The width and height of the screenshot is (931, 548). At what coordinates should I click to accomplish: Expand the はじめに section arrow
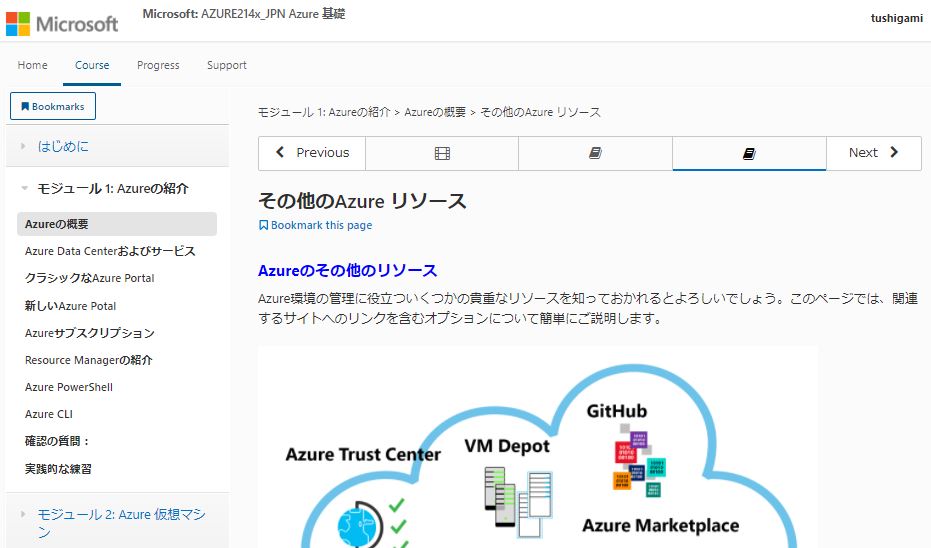coord(23,146)
